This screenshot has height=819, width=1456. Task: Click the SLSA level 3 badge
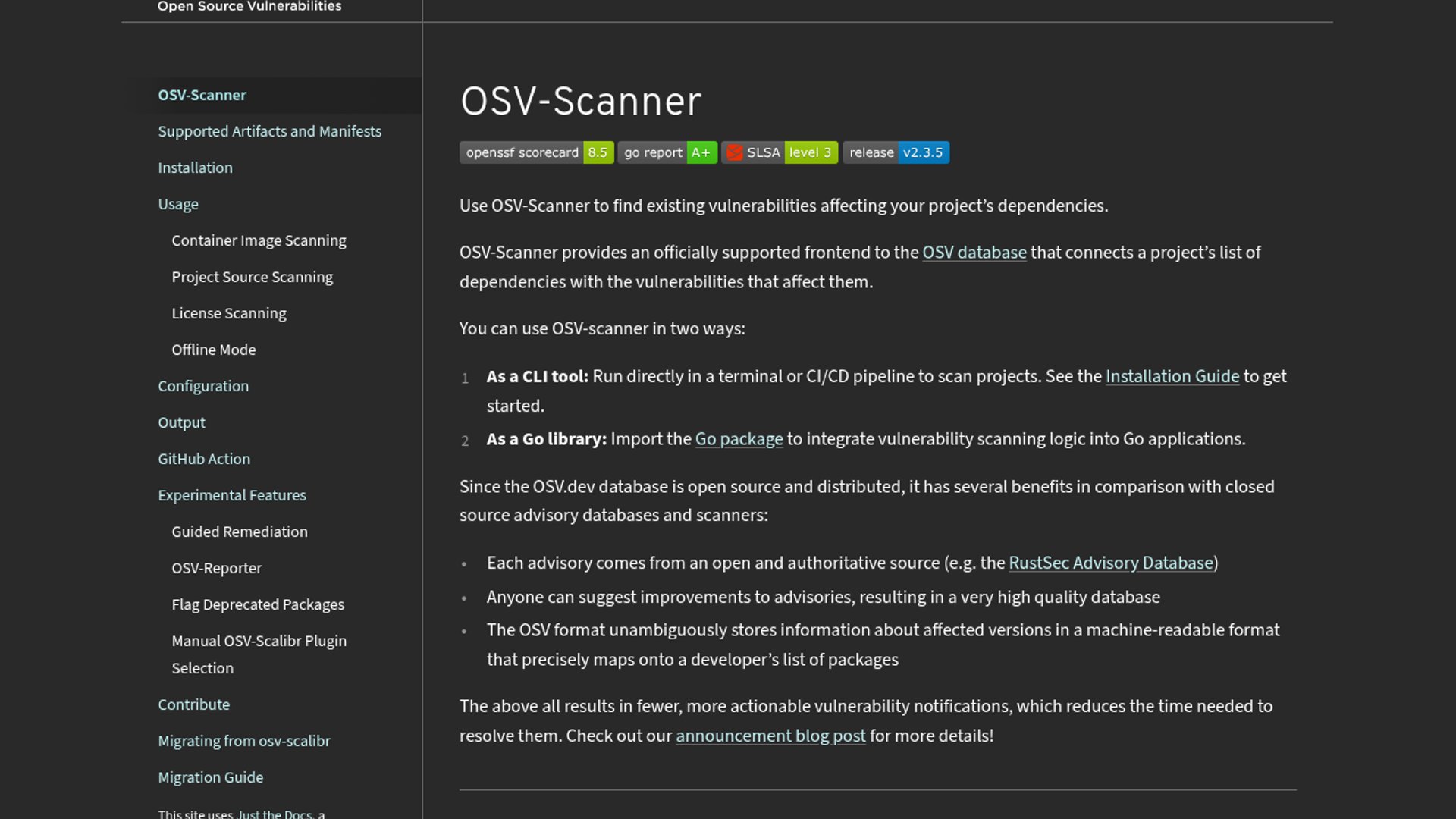point(780,152)
